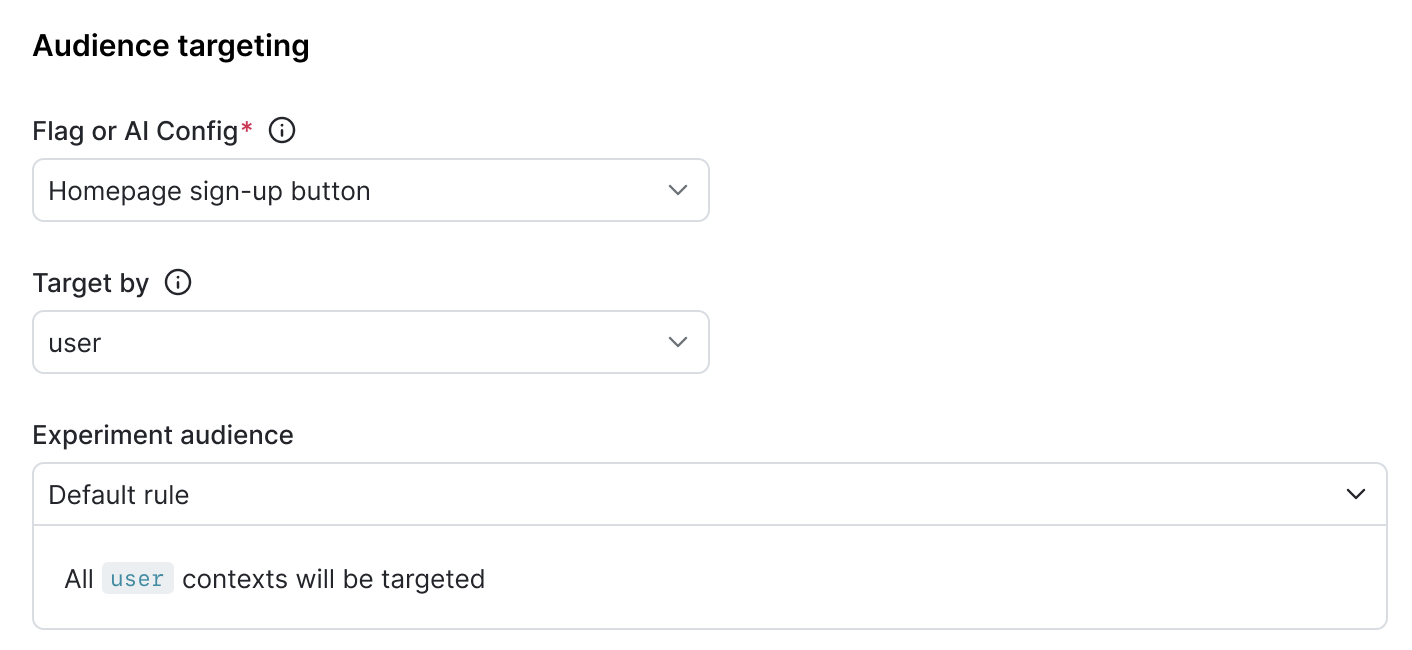Click the info icon next to Target by
This screenshot has height=650, width=1412.
[177, 283]
